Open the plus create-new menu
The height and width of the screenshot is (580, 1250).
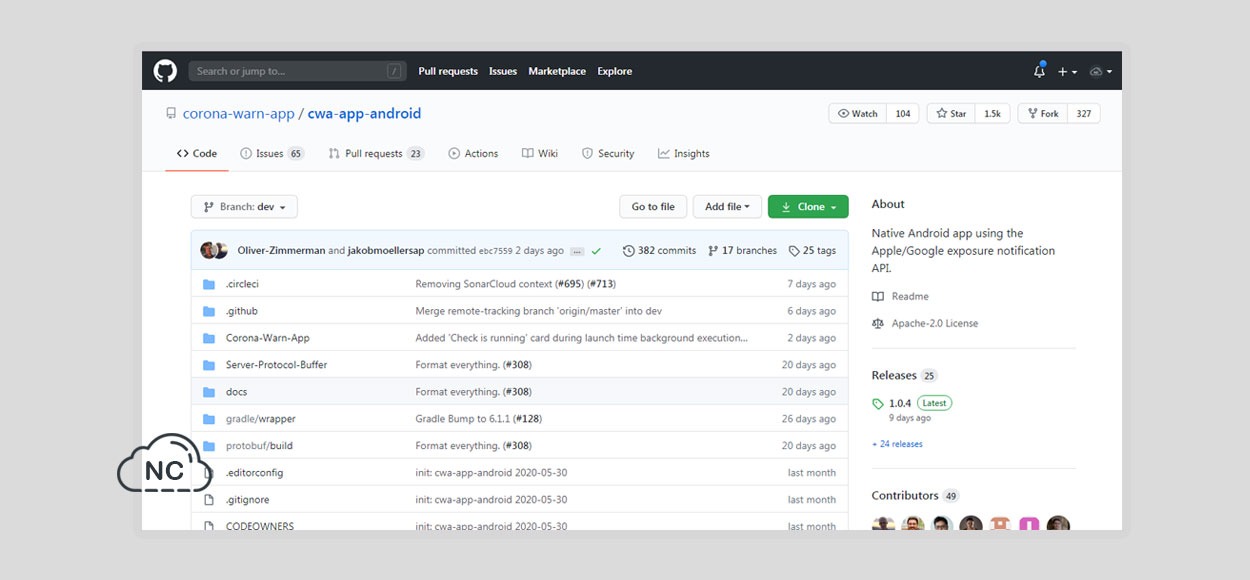click(1068, 72)
